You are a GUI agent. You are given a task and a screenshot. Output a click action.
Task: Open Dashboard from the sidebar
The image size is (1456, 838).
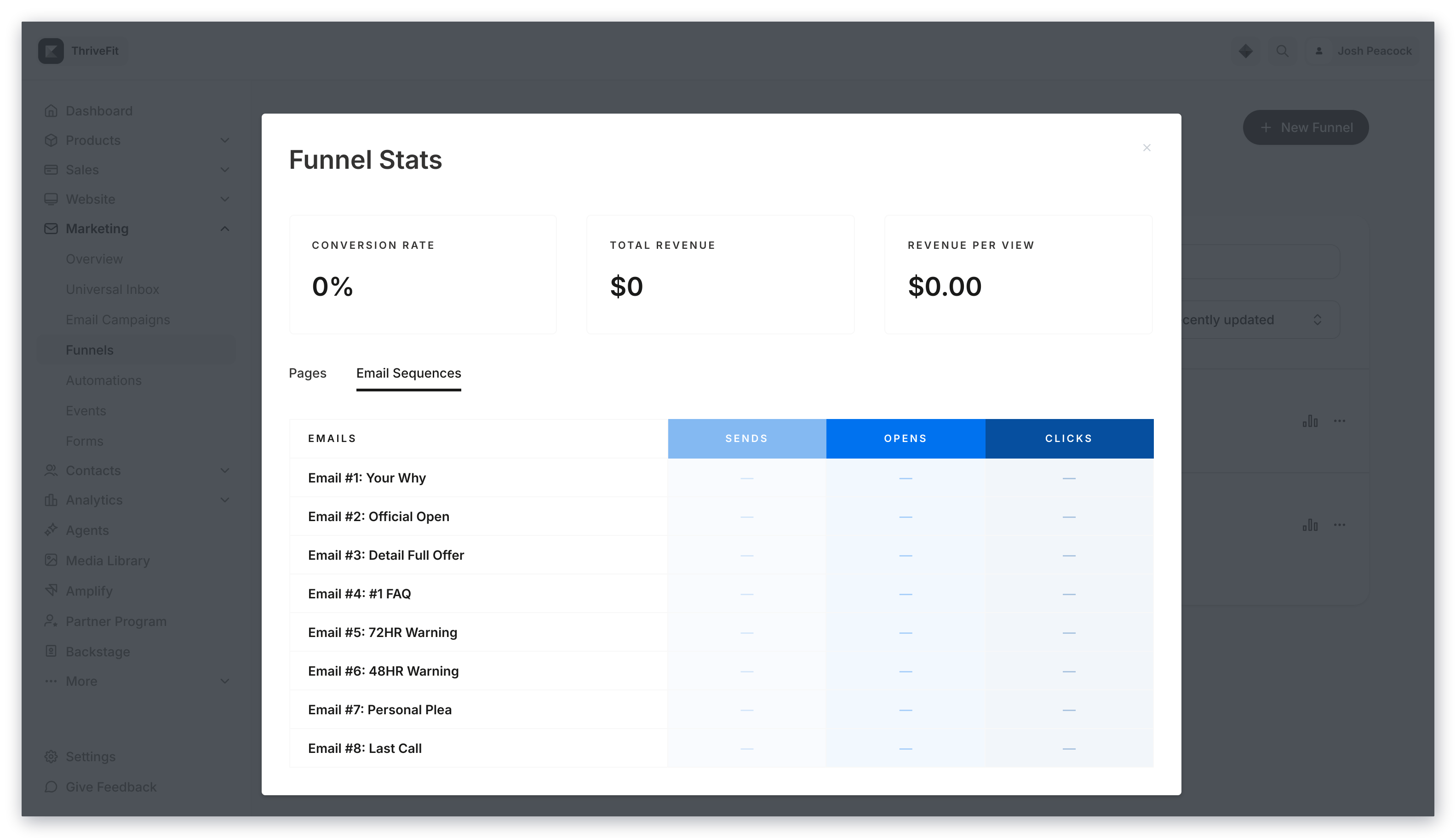point(98,110)
